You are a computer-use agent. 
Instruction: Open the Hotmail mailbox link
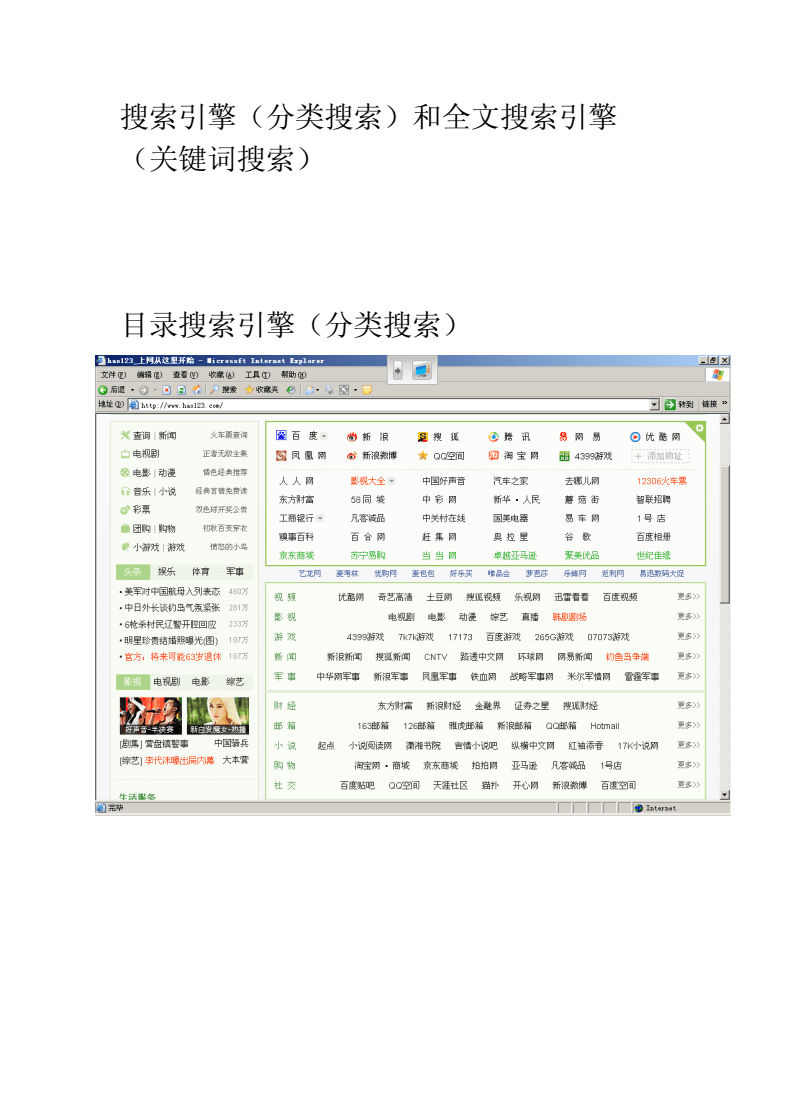point(605,726)
